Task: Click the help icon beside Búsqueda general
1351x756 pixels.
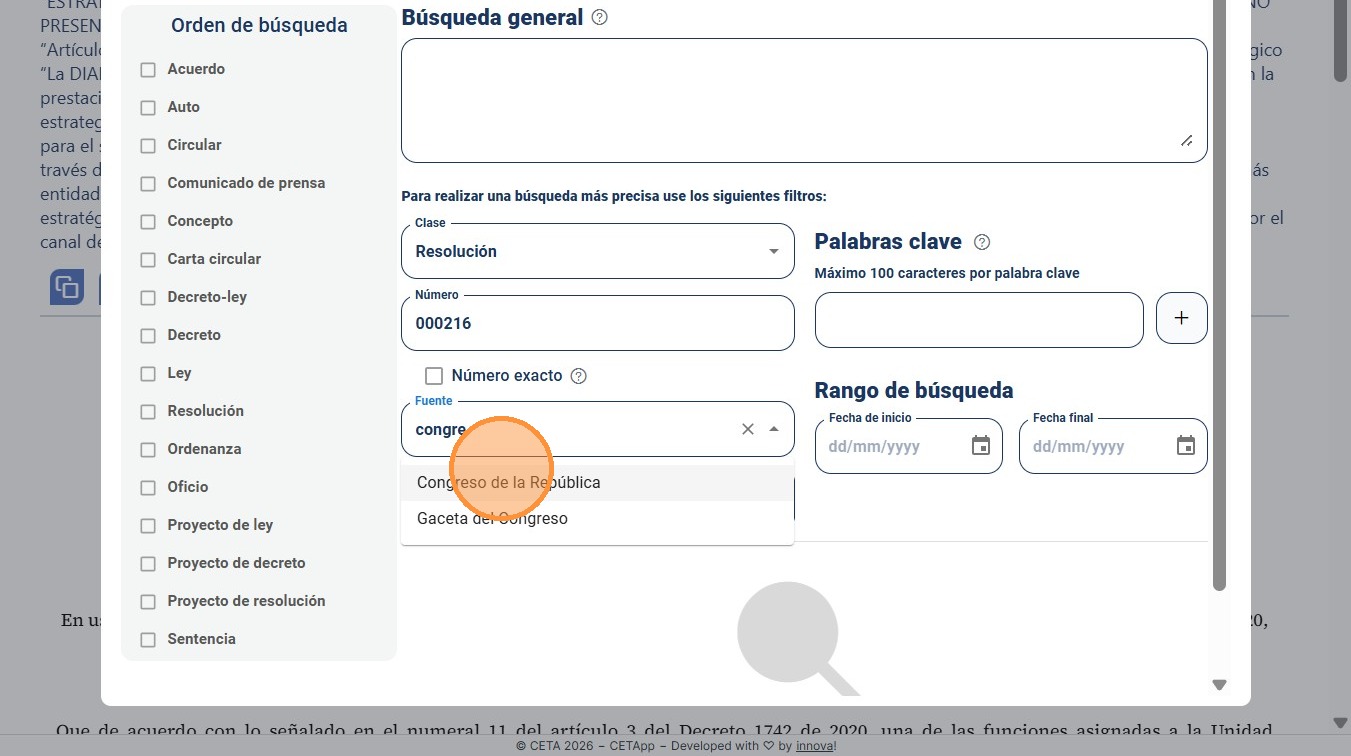Action: (x=599, y=17)
